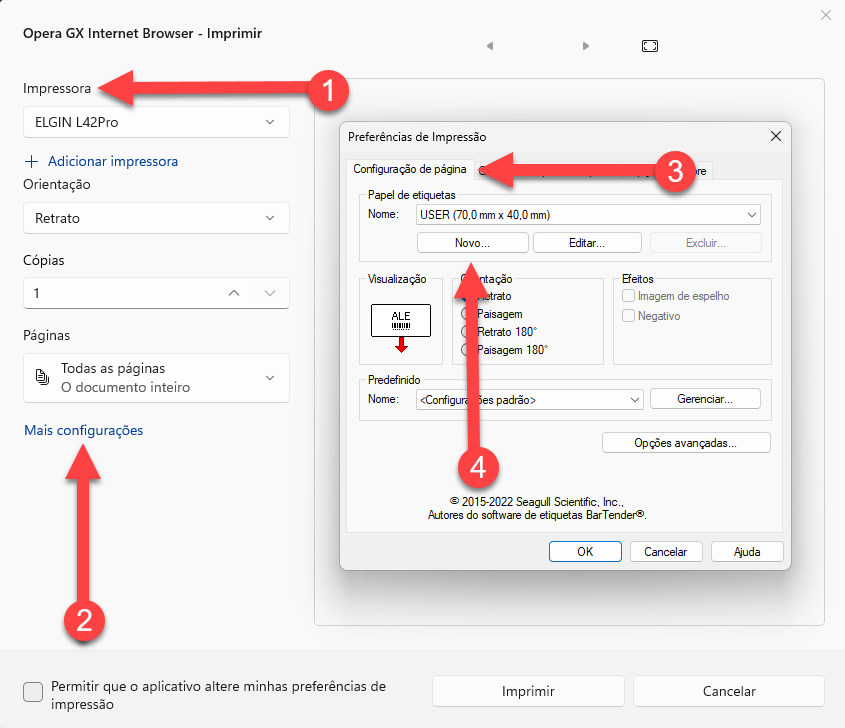Click the plus icon beside Adicionar impressora

[x=32, y=161]
